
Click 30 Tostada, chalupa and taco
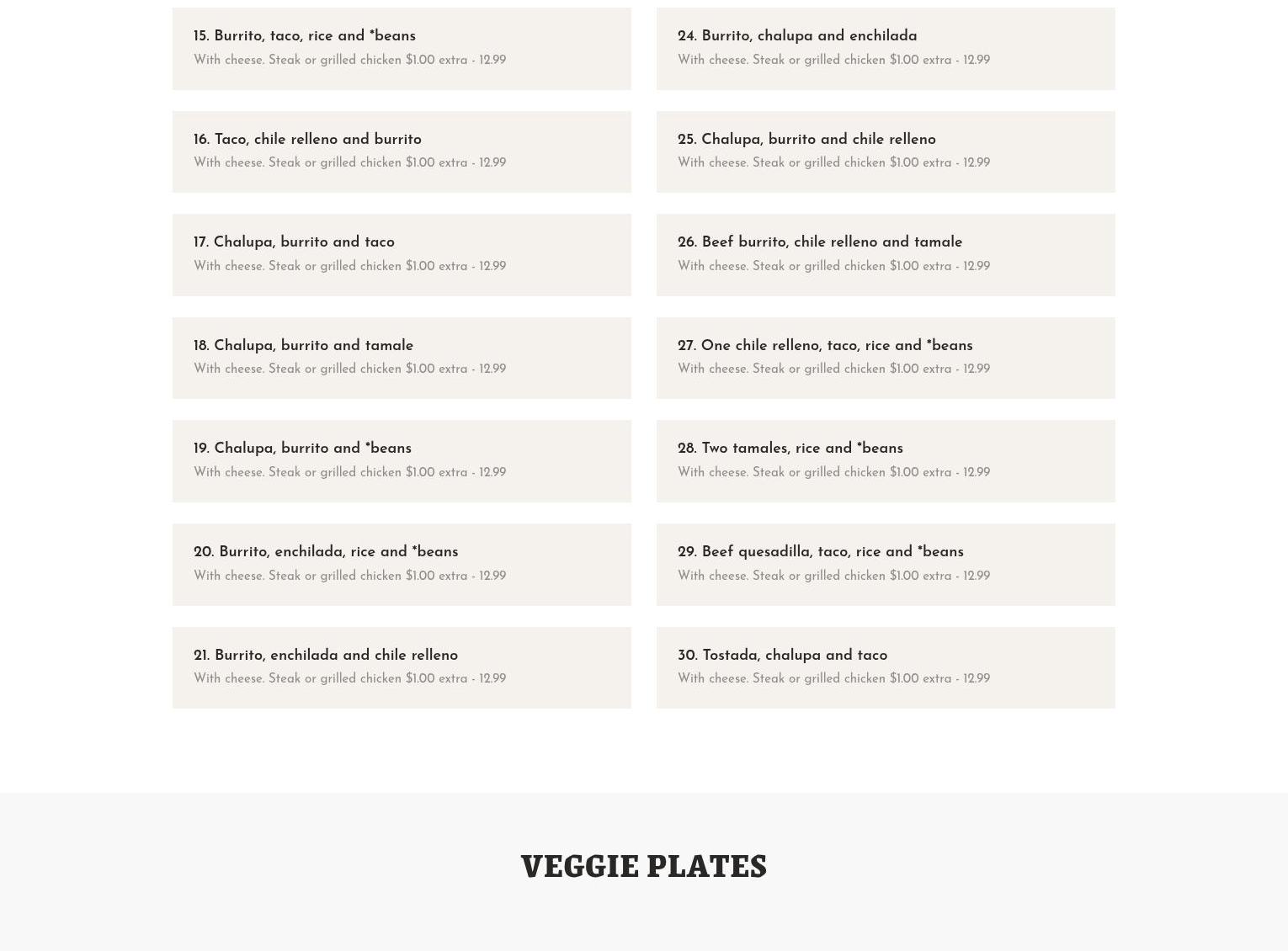click(x=886, y=667)
